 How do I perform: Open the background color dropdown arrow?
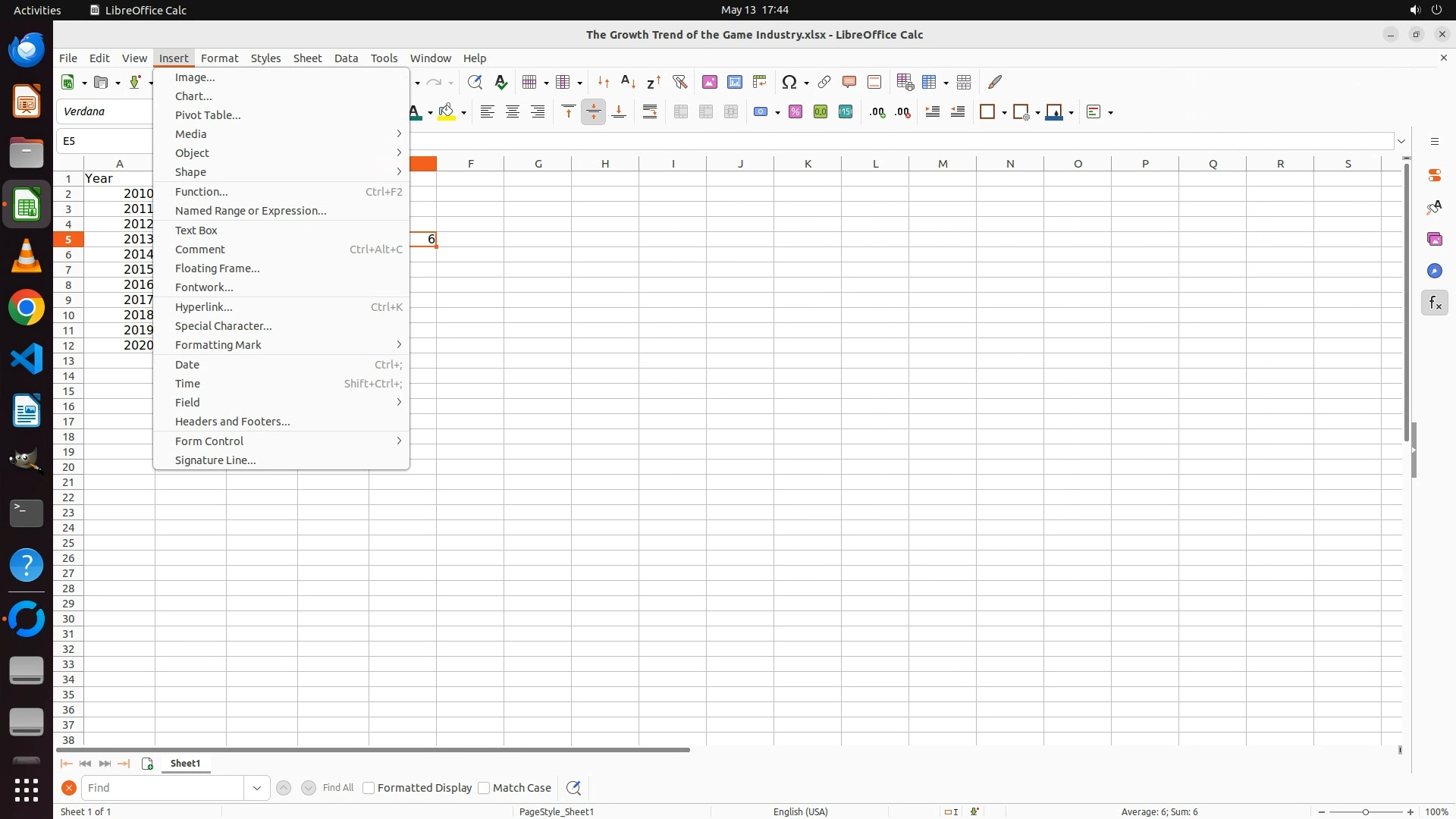click(463, 112)
